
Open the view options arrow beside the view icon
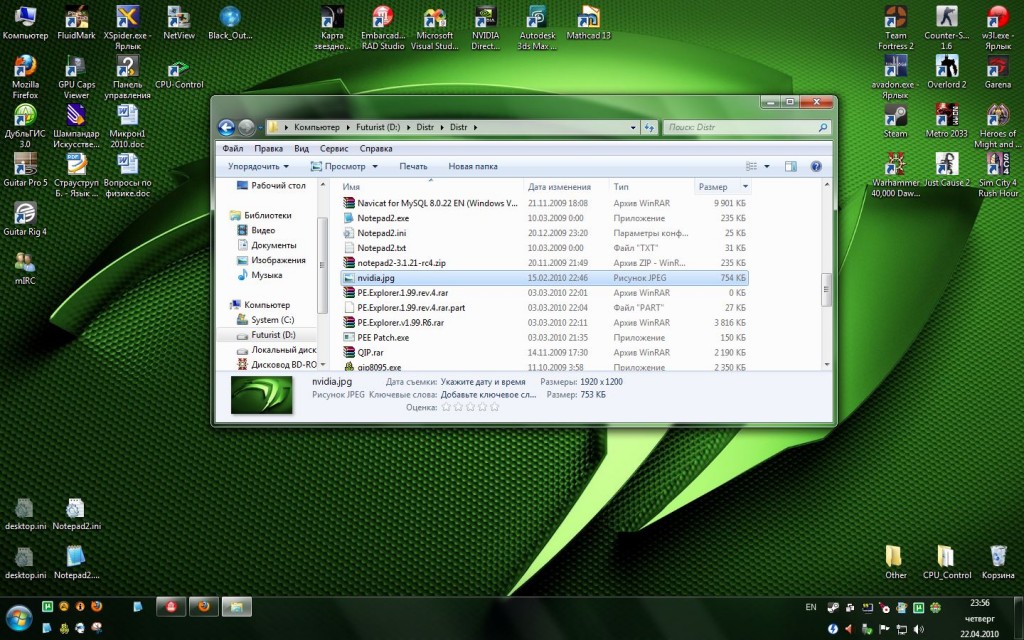[x=767, y=167]
